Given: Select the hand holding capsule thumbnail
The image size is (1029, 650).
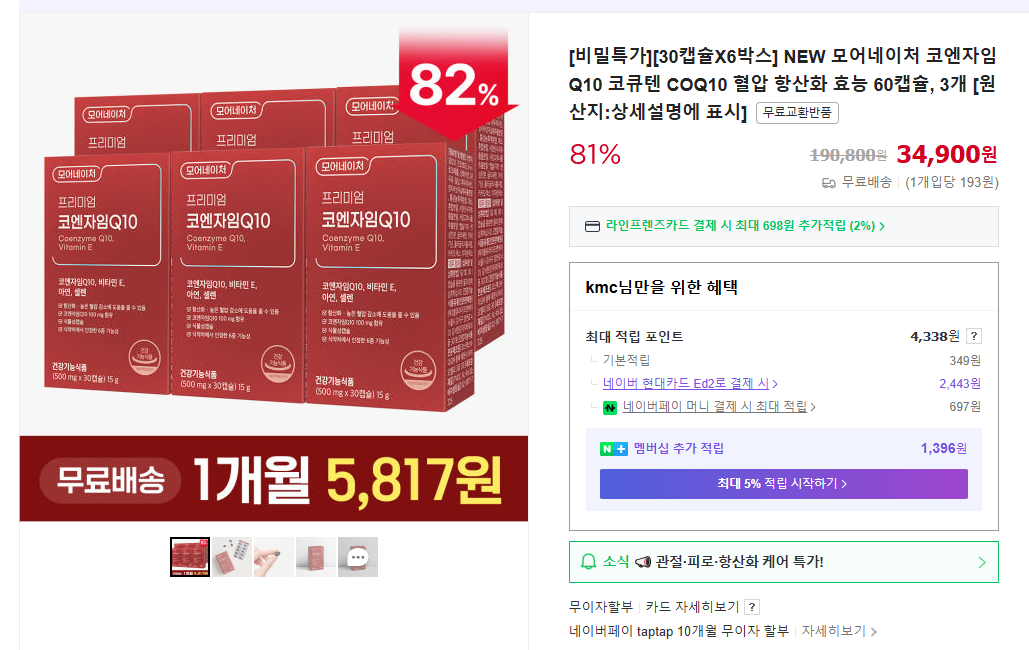Looking at the screenshot, I should point(274,557).
